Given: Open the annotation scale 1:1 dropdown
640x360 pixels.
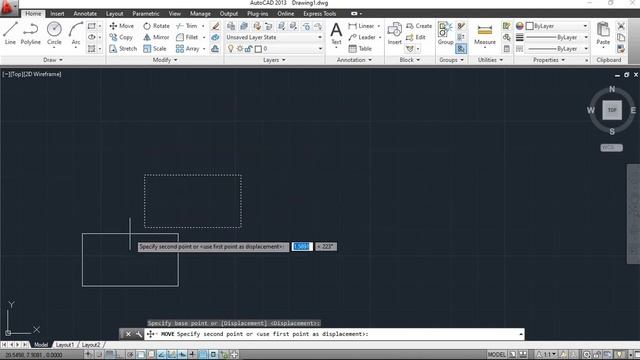Looking at the screenshot, I should tap(546, 354).
